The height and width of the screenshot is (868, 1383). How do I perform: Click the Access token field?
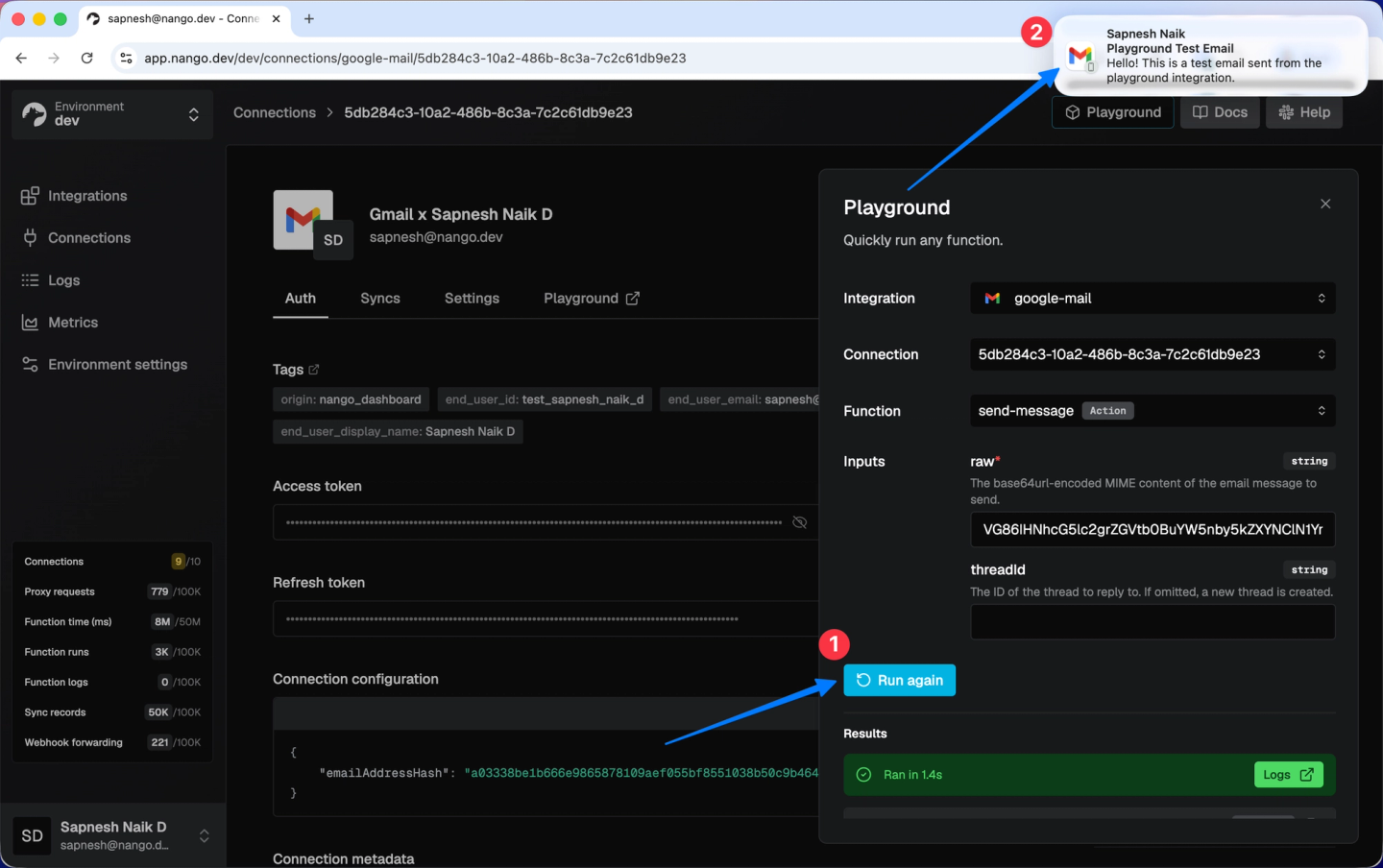pos(546,522)
